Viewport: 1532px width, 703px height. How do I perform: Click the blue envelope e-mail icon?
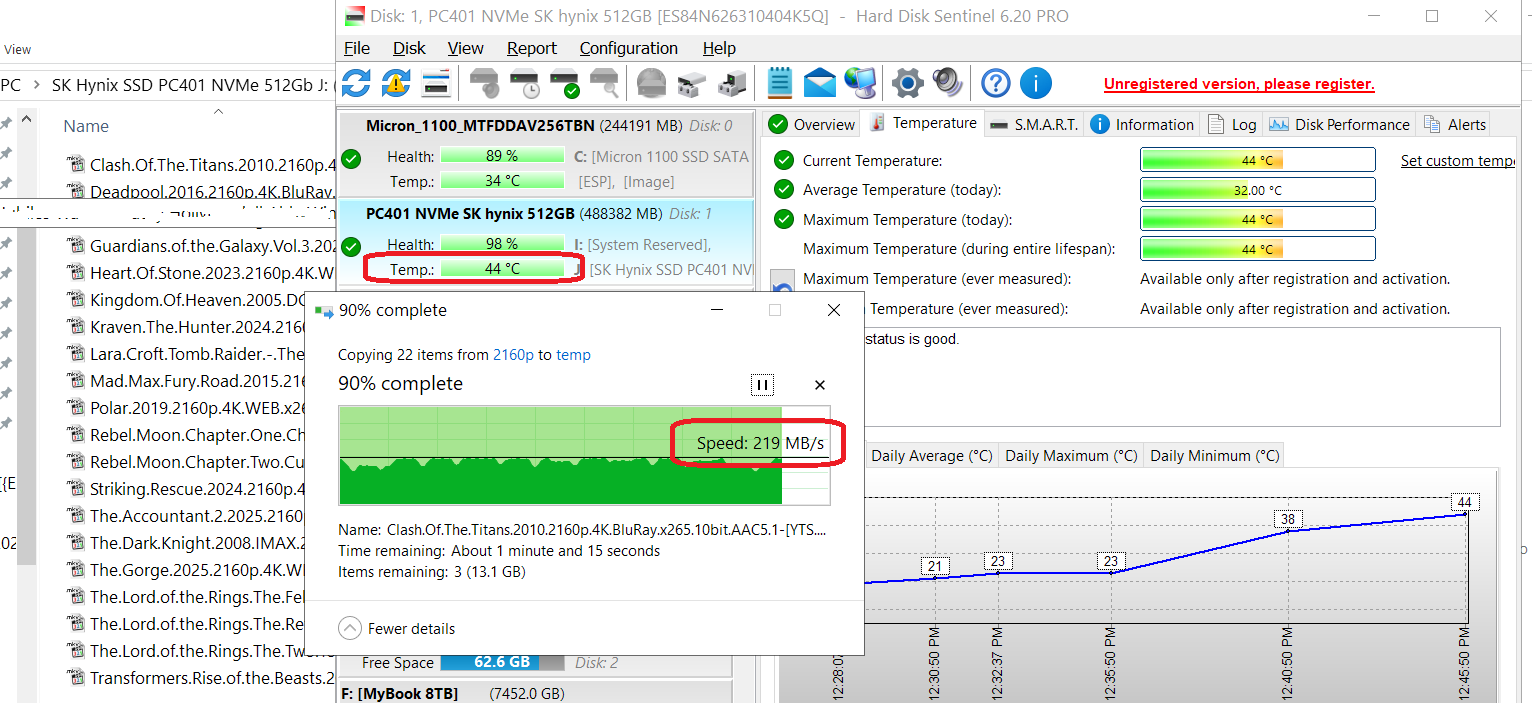819,83
